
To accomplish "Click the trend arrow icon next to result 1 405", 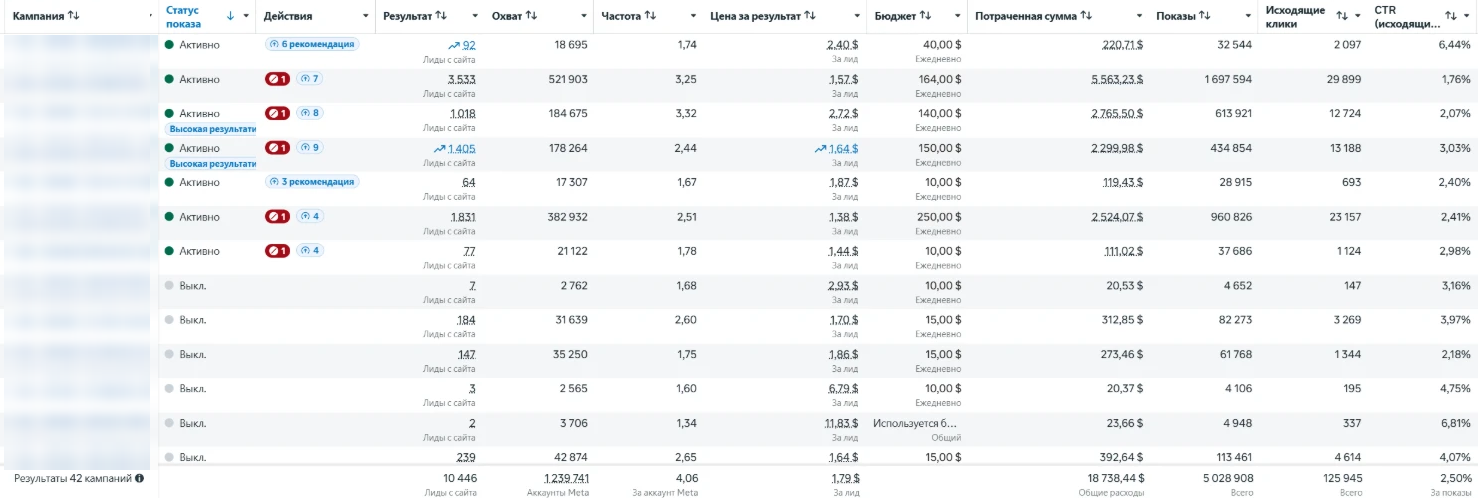I will point(439,148).
